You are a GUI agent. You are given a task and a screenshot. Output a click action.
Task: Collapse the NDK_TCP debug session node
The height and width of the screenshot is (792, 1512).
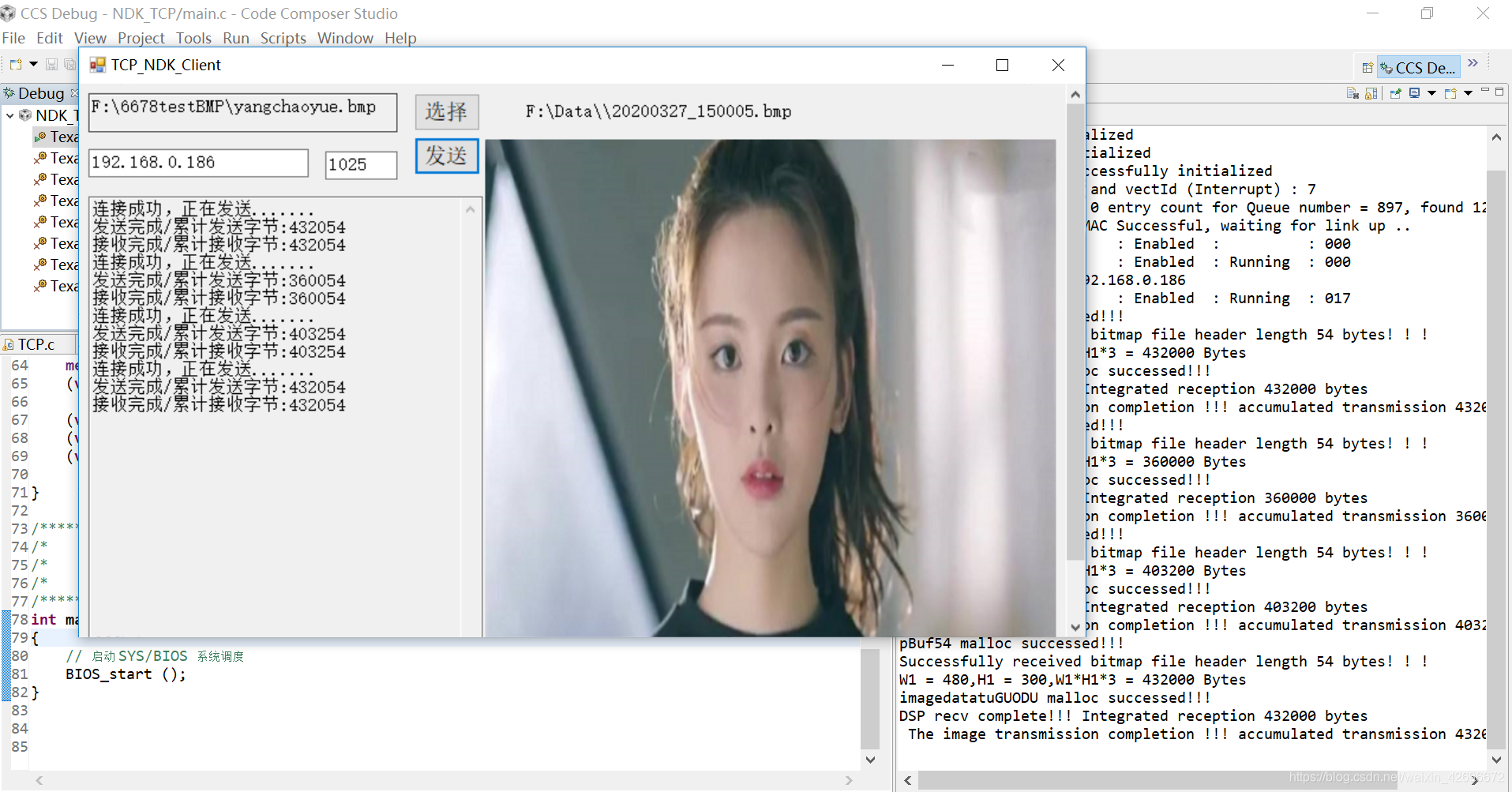pos(9,116)
